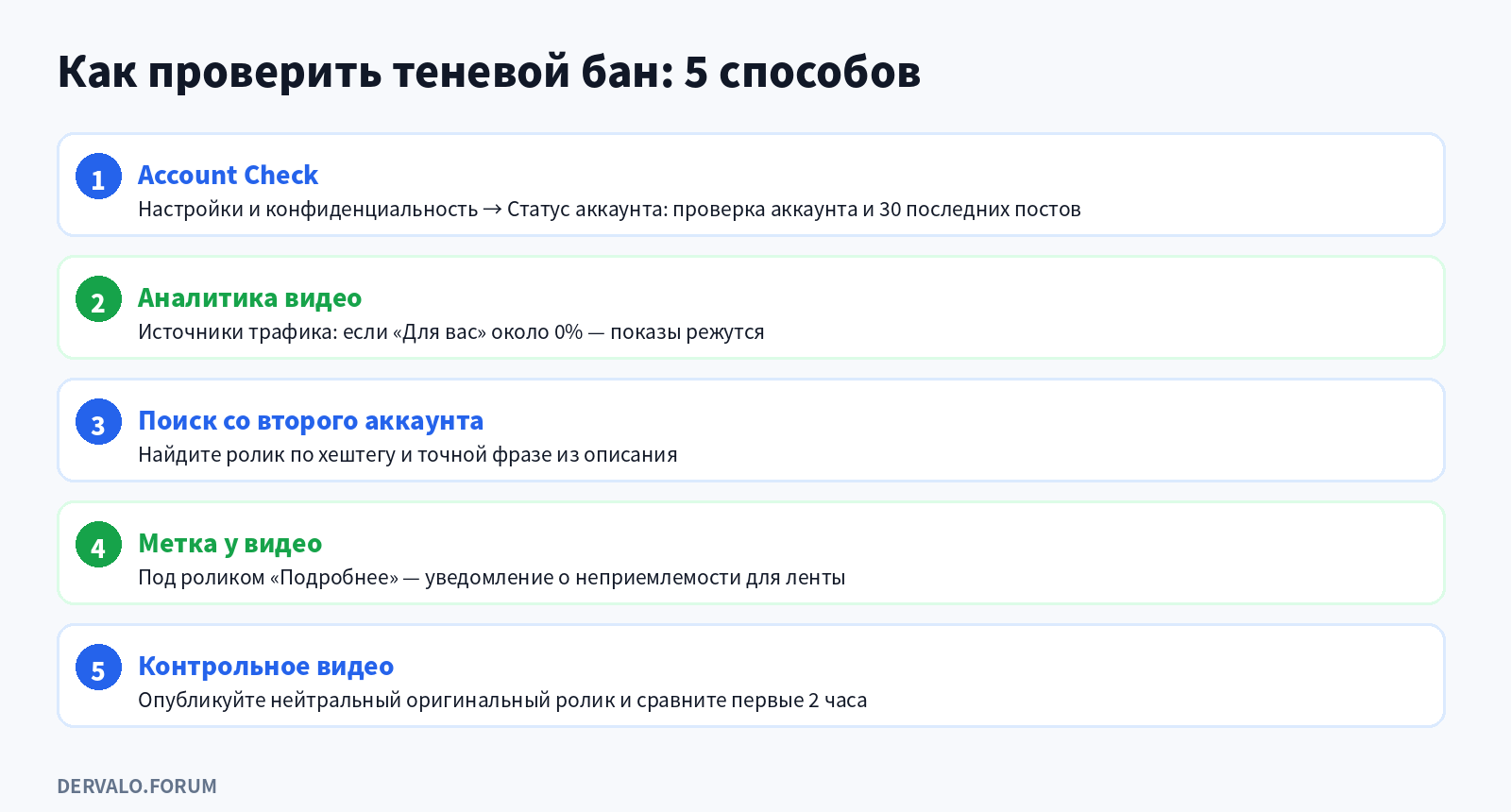
Task: Click the green number 4 badge
Action: click(98, 545)
